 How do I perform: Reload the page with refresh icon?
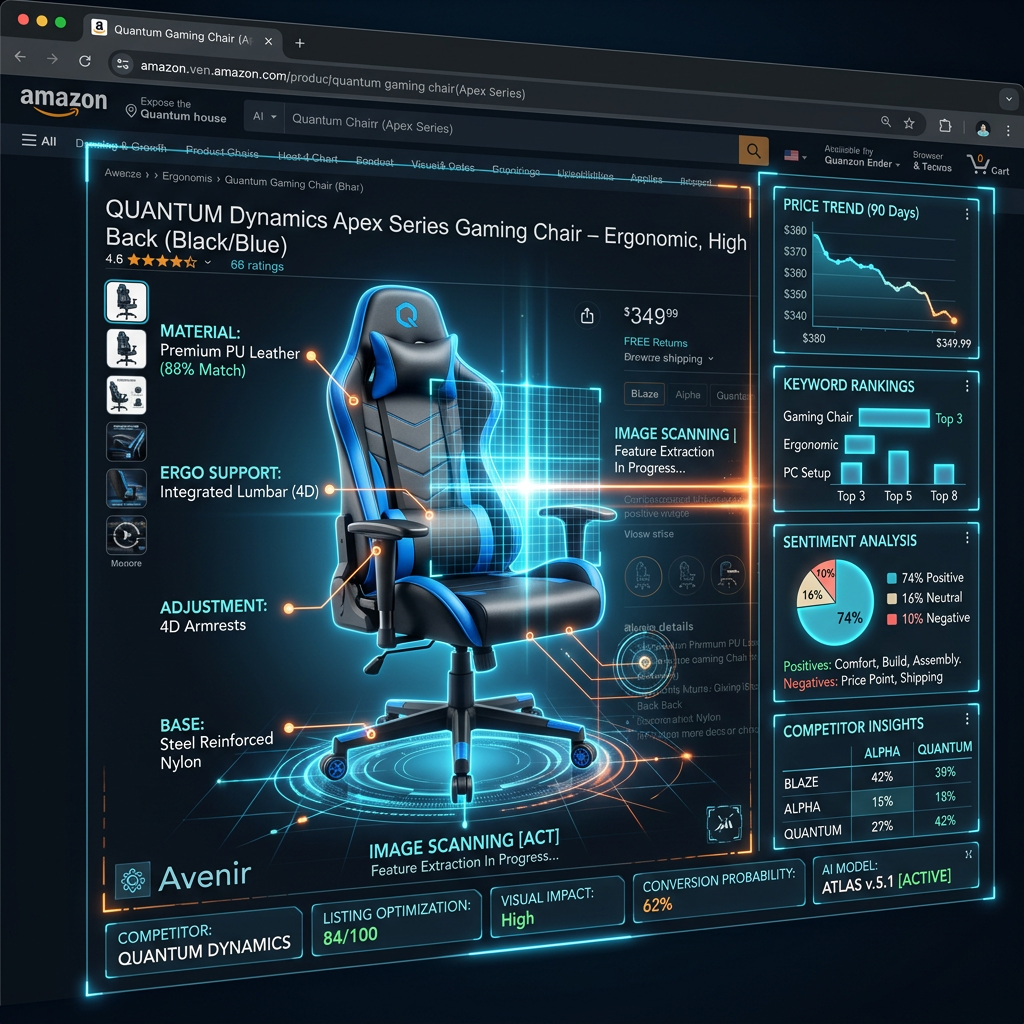tap(85, 61)
